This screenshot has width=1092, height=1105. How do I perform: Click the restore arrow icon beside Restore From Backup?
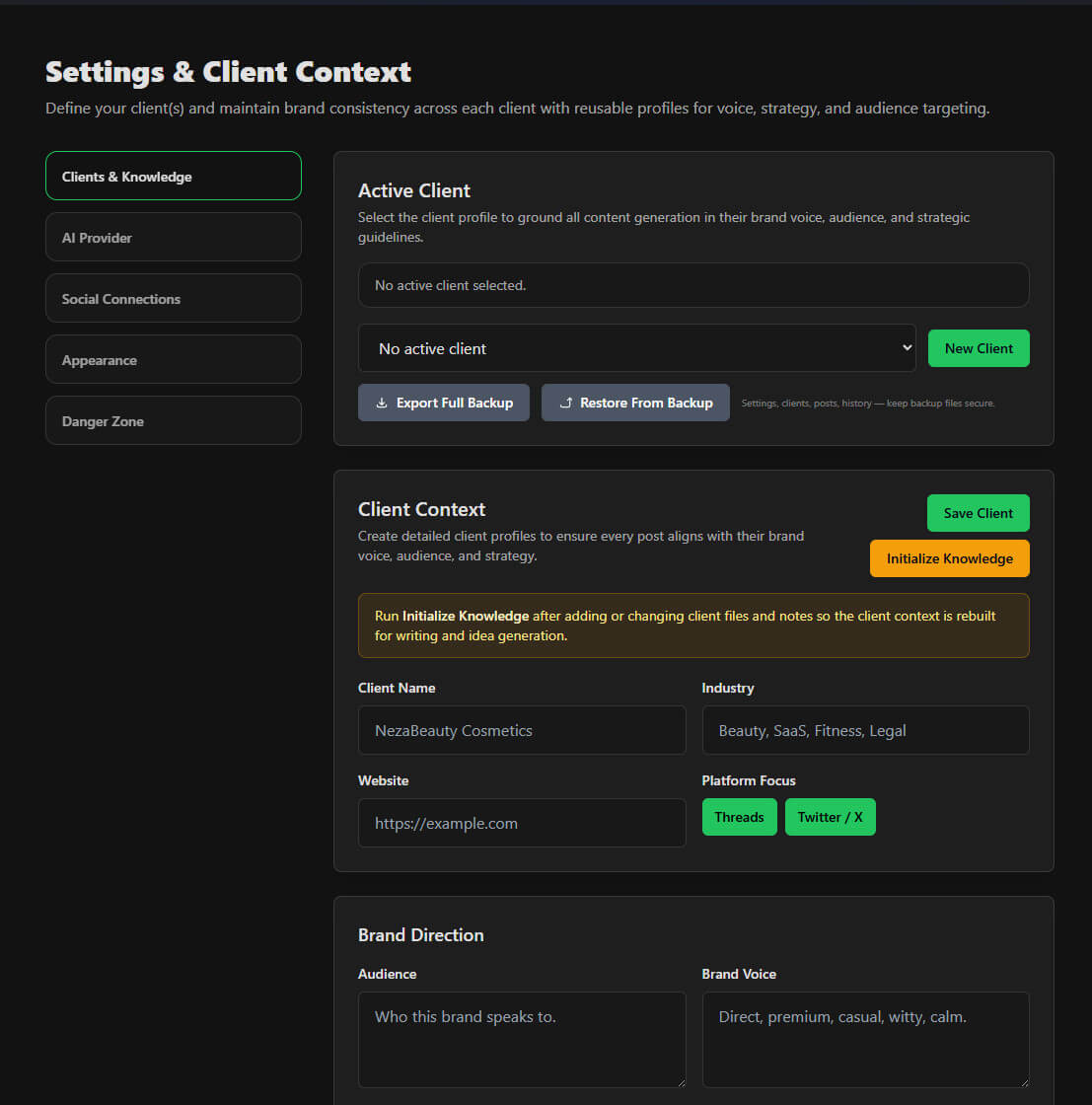point(566,403)
